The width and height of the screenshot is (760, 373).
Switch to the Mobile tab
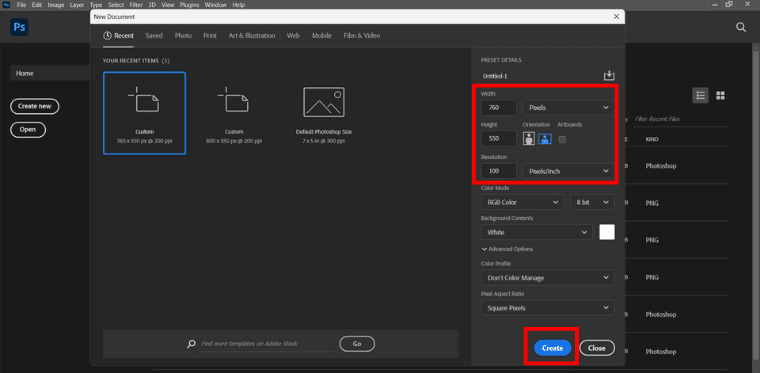pyautogui.click(x=322, y=36)
